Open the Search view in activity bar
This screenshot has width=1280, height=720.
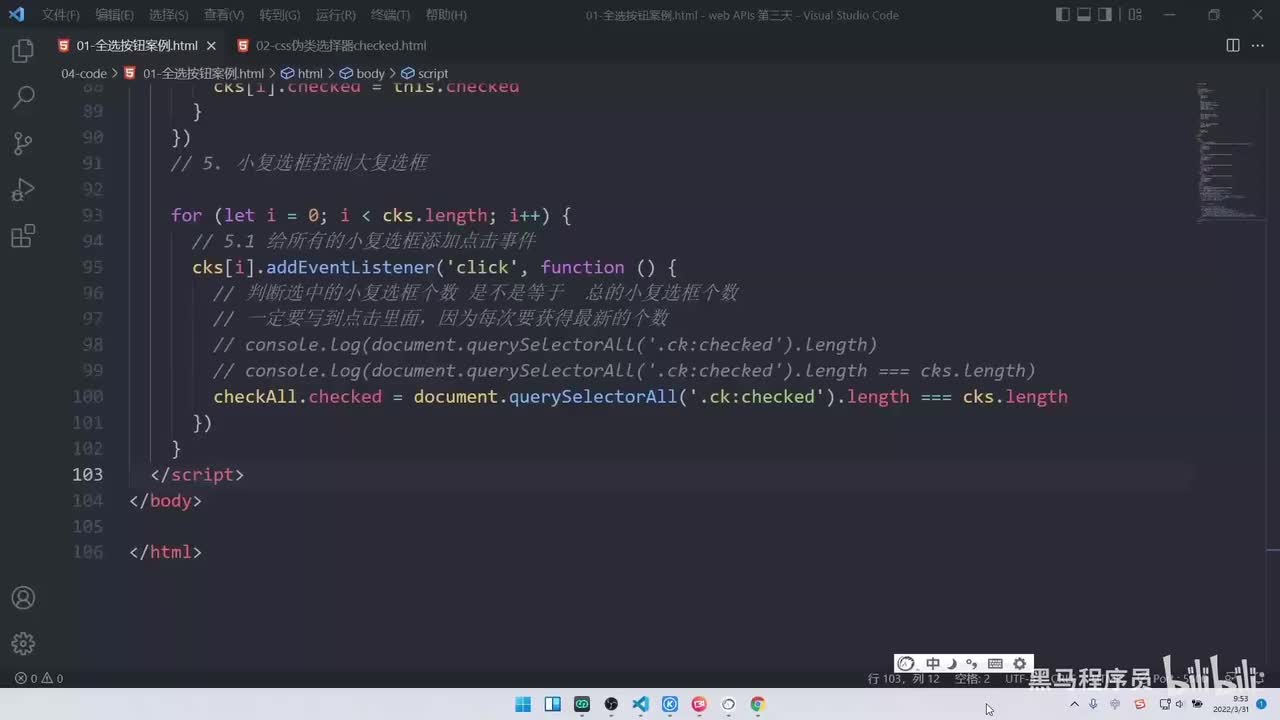point(23,97)
